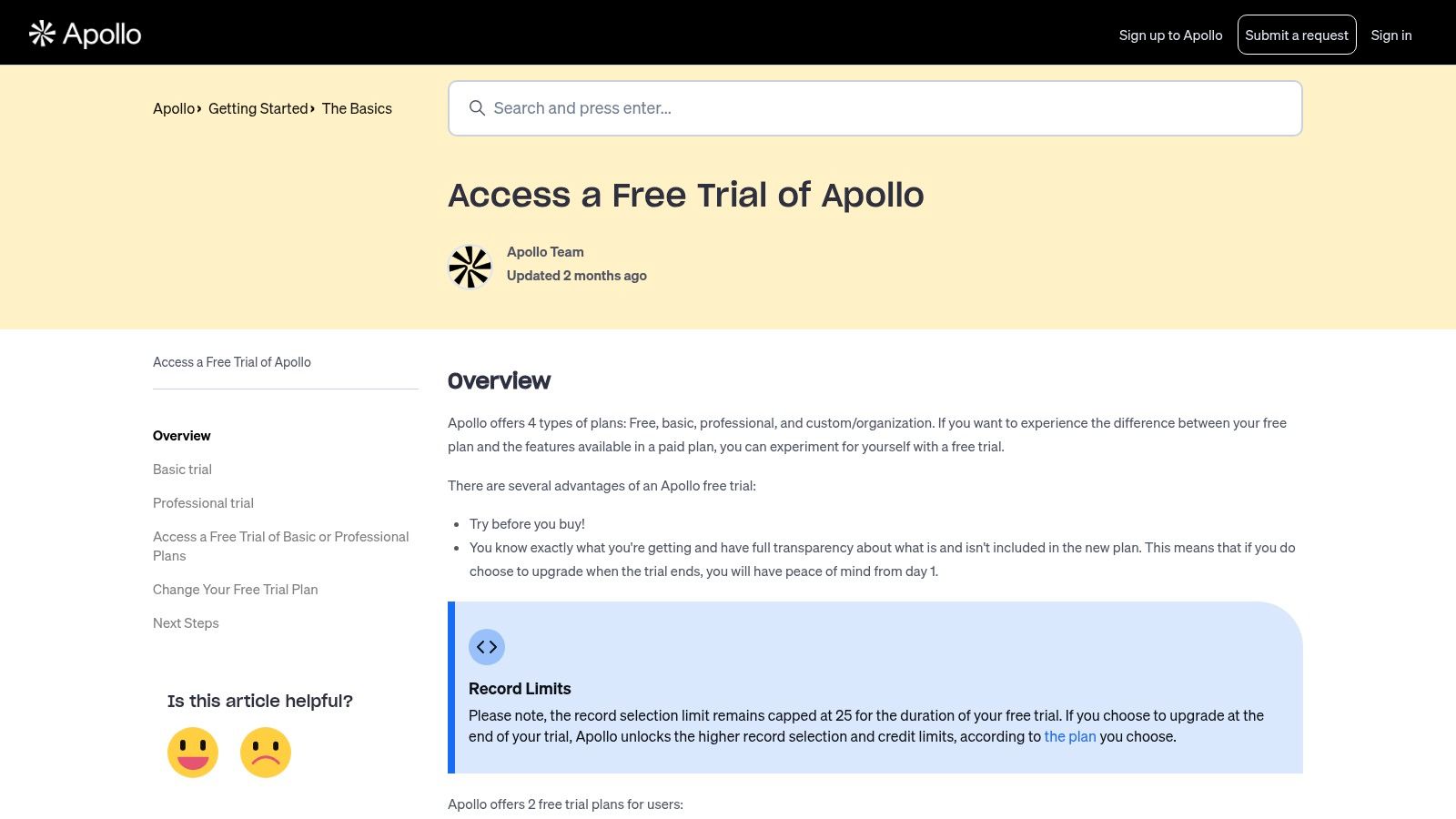Select the happy face feedback emoji

coord(193,753)
